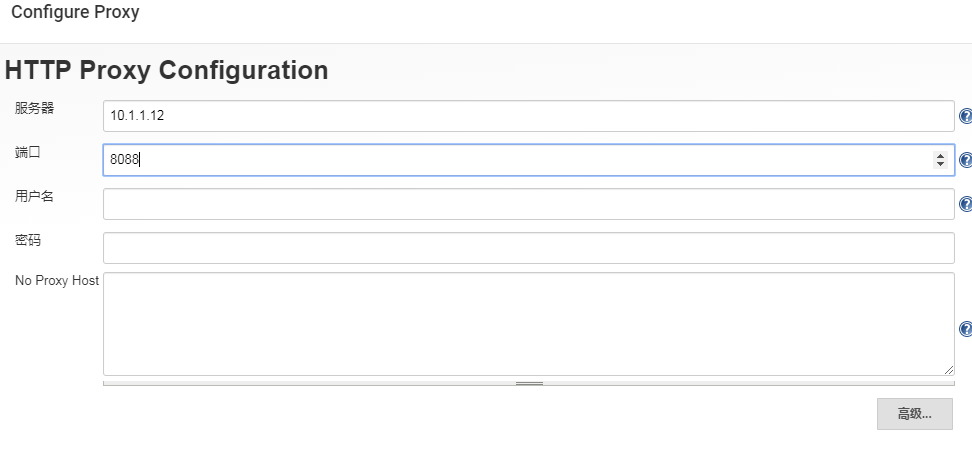The width and height of the screenshot is (972, 460).
Task: Click the Configure Proxy page title
Action: coord(75,13)
